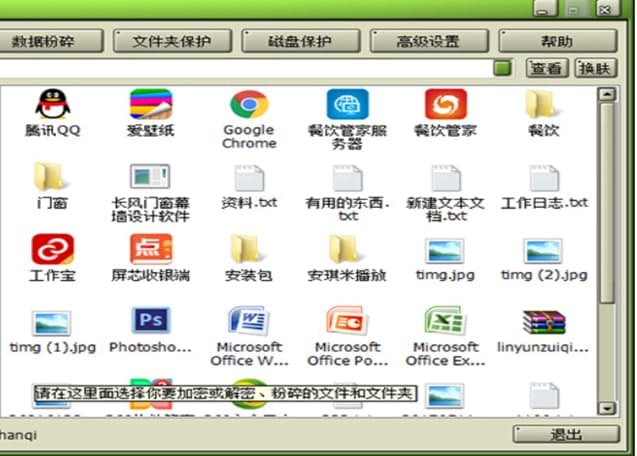This screenshot has height=456, width=637.
Task: Click the file list scroll up arrow
Action: (x=607, y=95)
